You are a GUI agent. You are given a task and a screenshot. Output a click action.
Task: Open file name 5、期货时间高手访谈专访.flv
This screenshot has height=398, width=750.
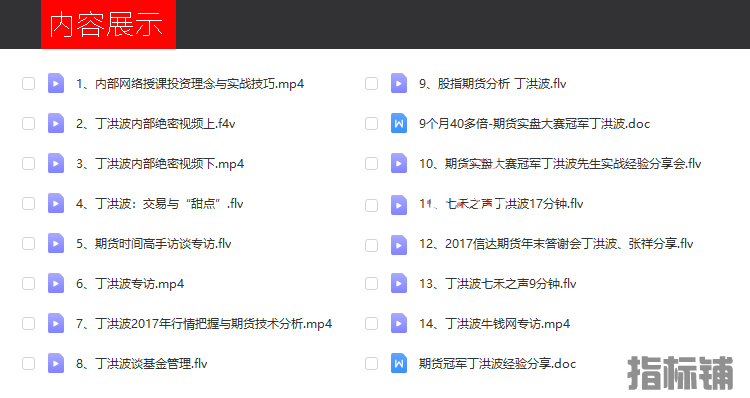point(154,243)
